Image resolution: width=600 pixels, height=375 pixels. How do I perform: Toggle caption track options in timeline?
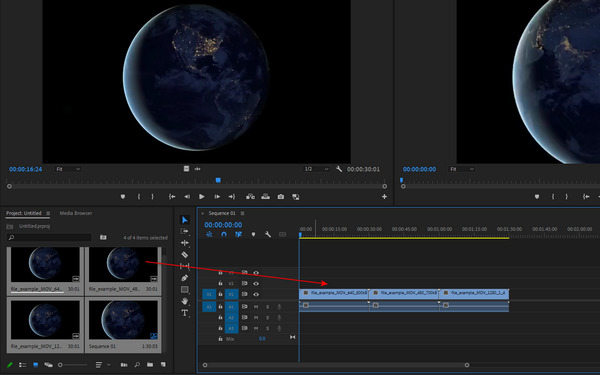point(282,234)
